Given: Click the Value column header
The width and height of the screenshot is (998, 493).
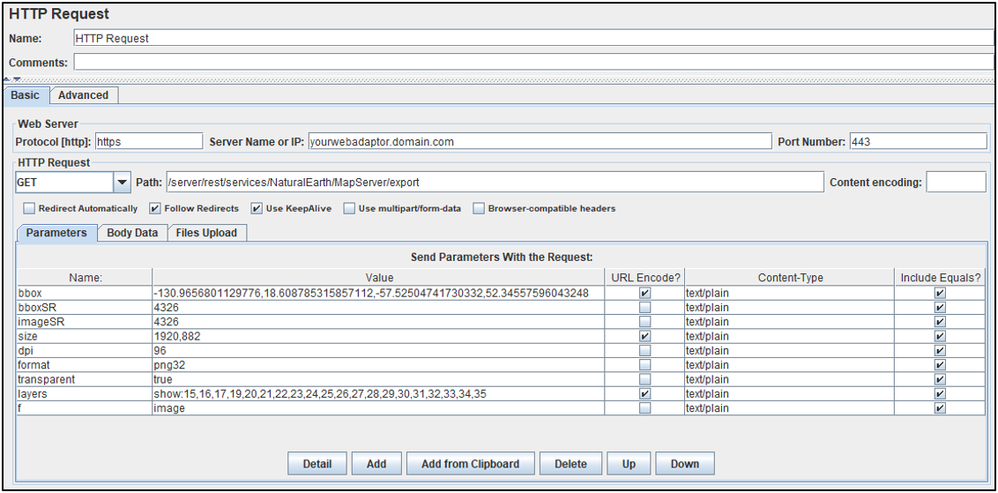Looking at the screenshot, I should 378,277.
